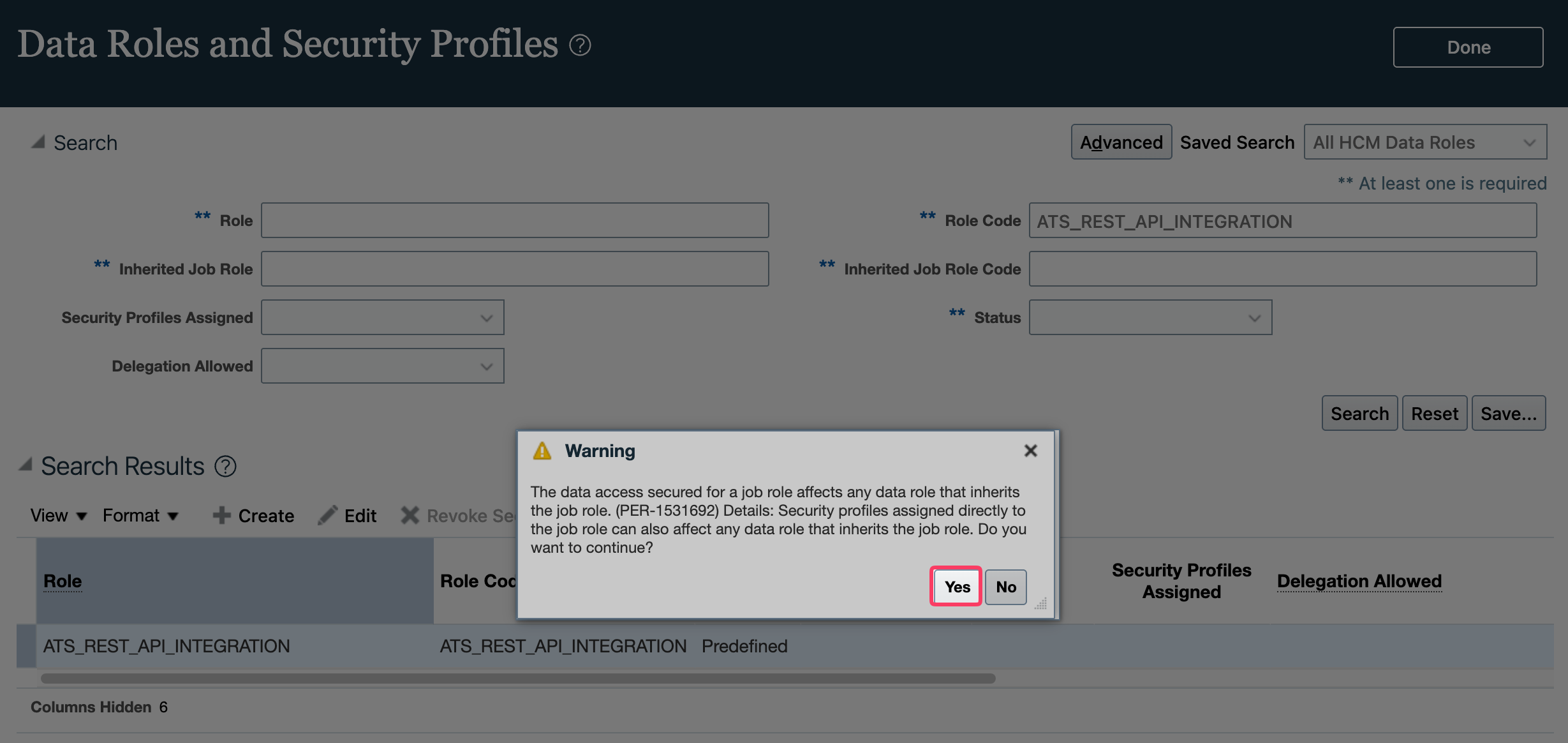
Task: Click the Warning dialog resize grip
Action: point(1040,603)
